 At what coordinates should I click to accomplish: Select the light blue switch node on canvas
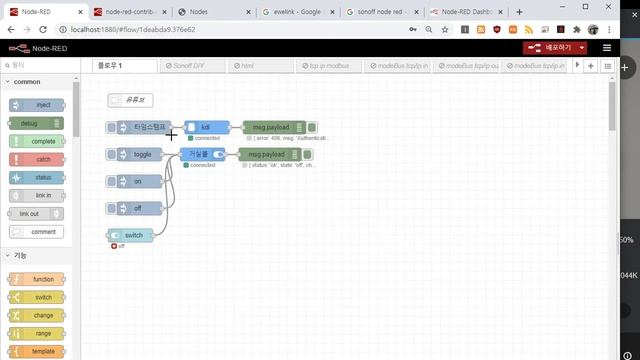[x=131, y=235]
